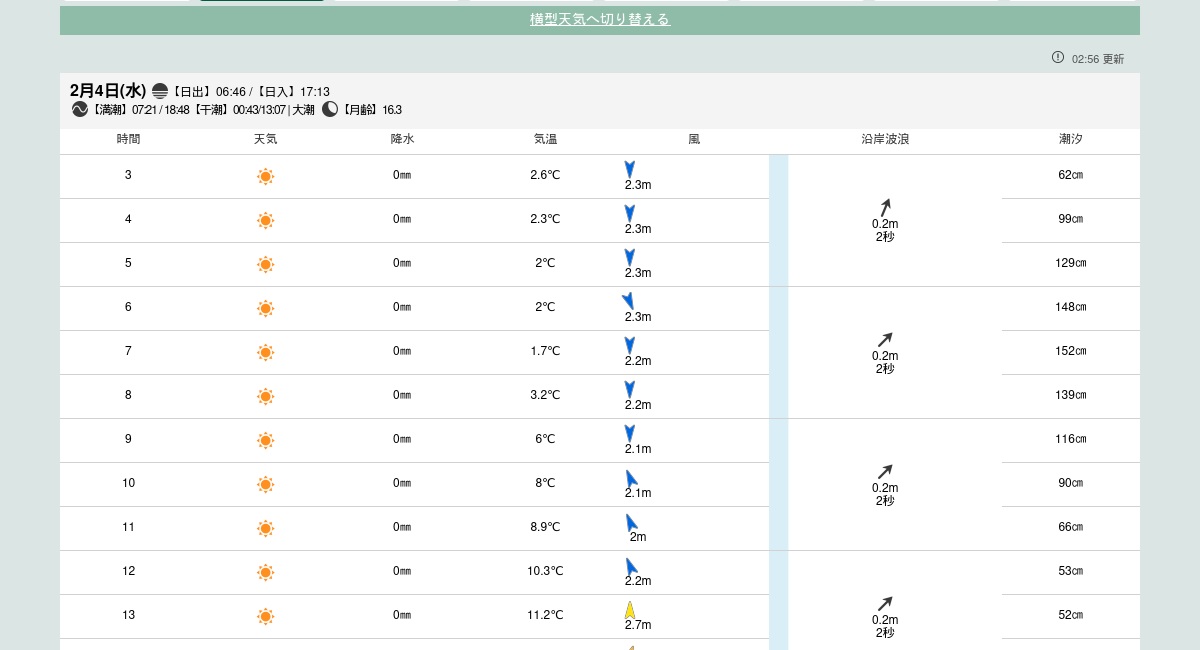The height and width of the screenshot is (650, 1200).
Task: Click the sunny icon in the 12時 row
Action: tap(265, 573)
